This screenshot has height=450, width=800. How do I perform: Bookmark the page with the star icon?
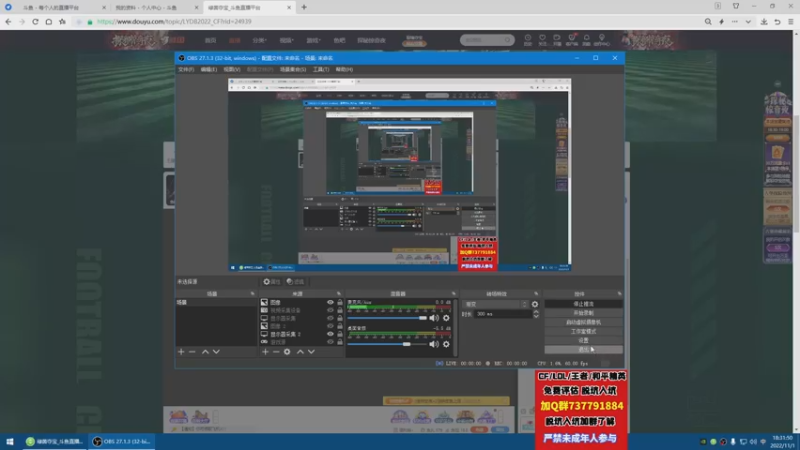click(x=62, y=22)
